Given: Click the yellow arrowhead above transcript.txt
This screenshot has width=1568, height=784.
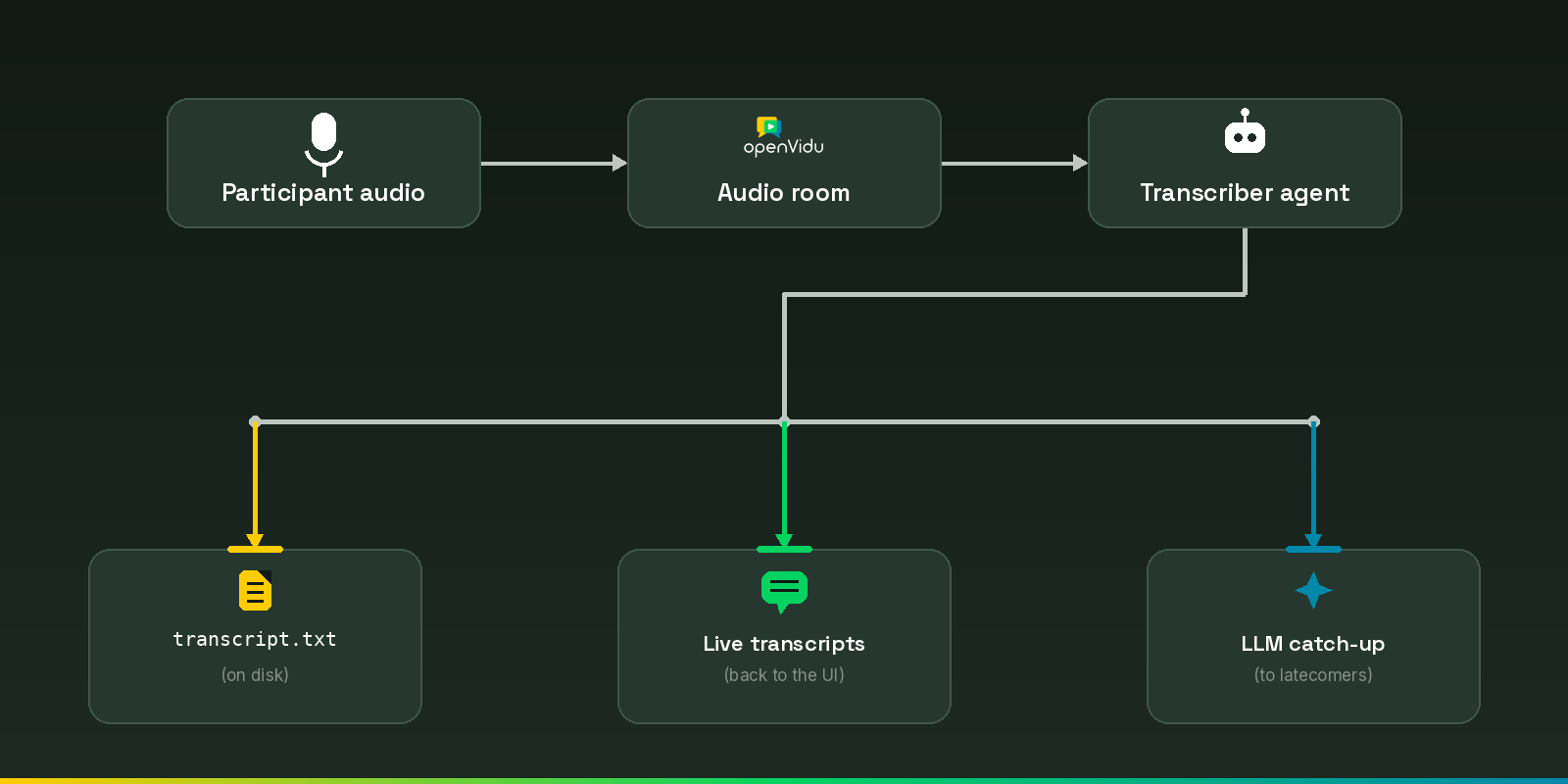Looking at the screenshot, I should (x=255, y=541).
